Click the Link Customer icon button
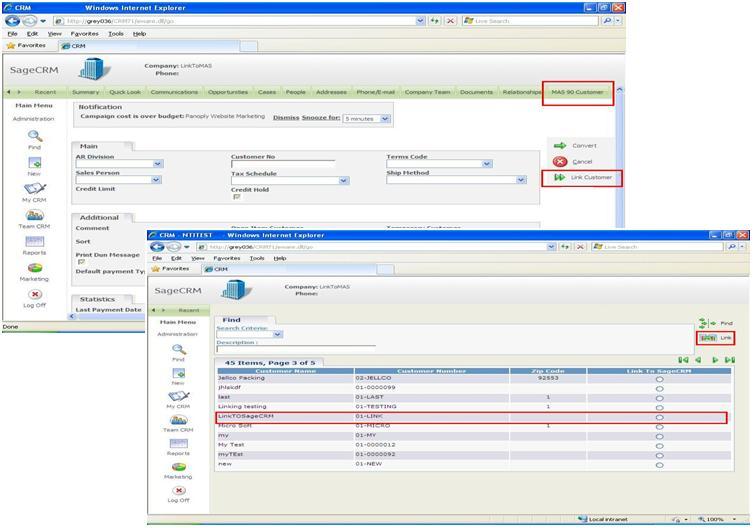 [x=560, y=178]
